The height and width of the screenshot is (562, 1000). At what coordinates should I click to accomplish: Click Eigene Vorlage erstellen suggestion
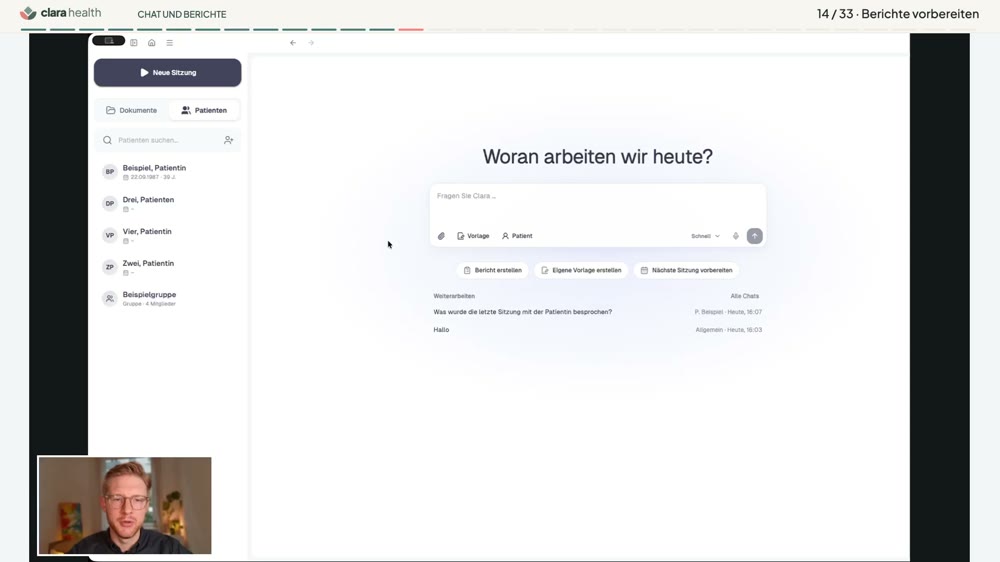click(x=581, y=270)
